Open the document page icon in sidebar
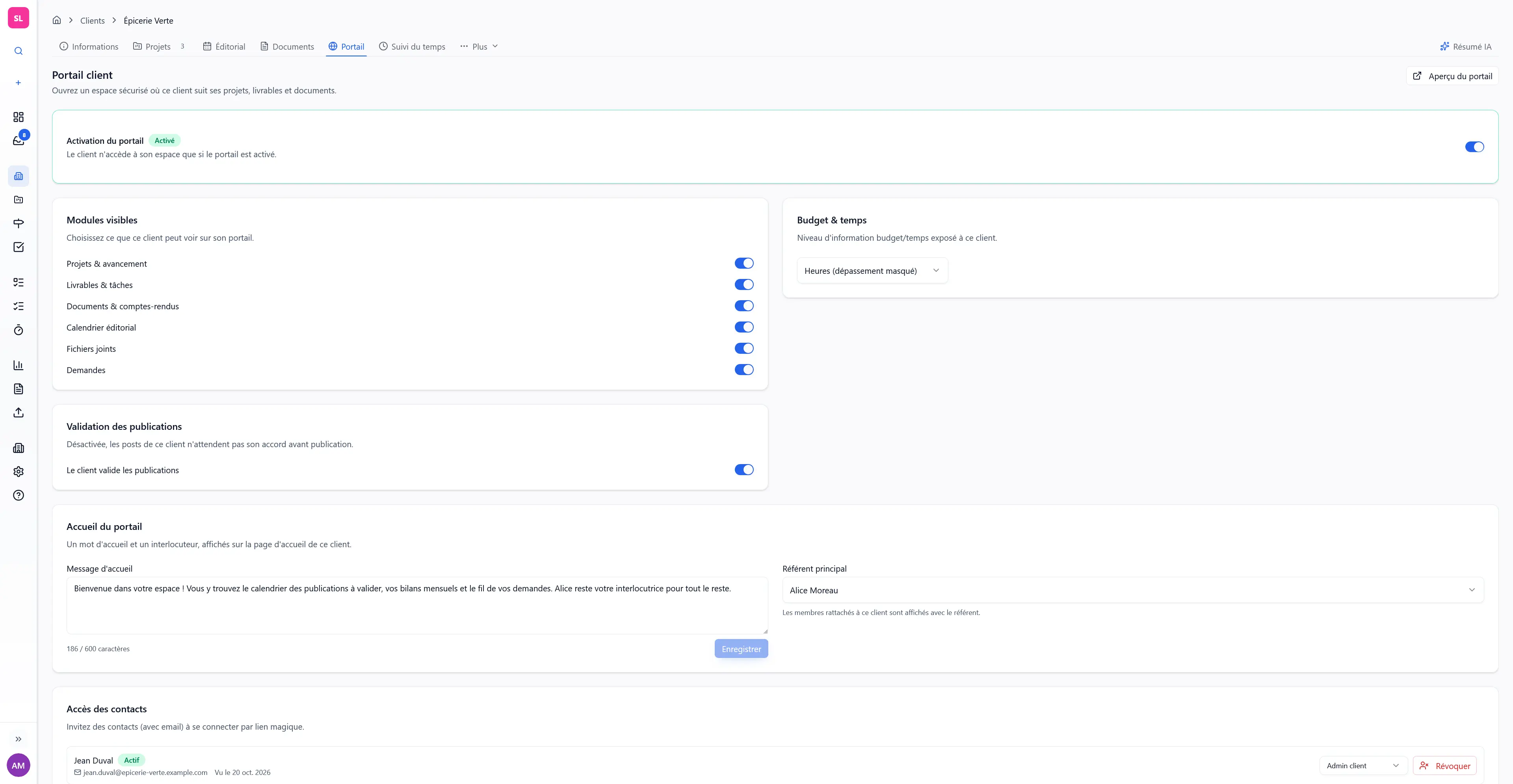 pyautogui.click(x=18, y=389)
